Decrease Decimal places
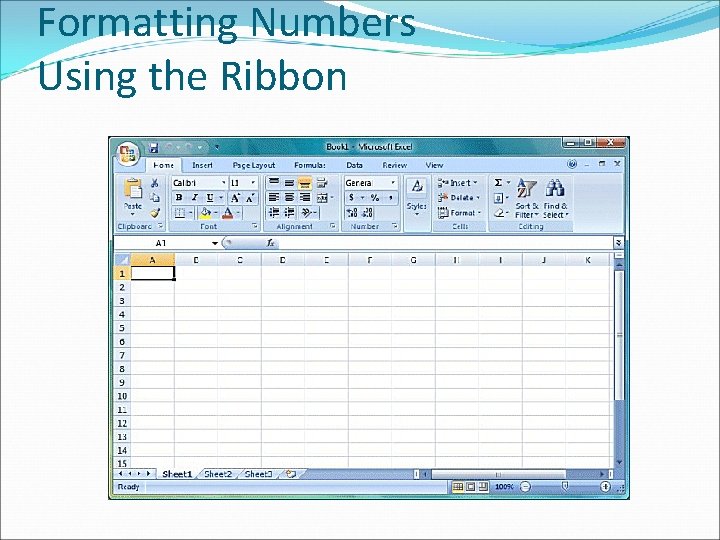This screenshot has height=540, width=720. pyautogui.click(x=367, y=213)
